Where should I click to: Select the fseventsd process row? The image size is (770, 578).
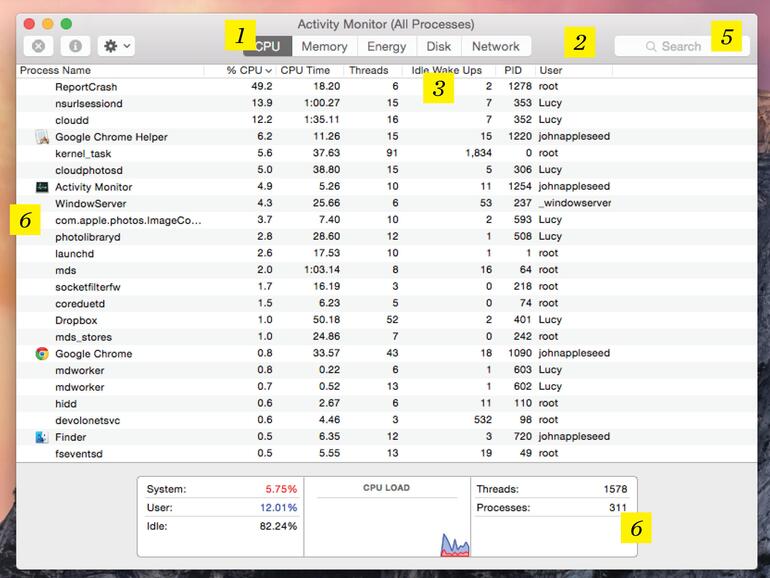386,454
